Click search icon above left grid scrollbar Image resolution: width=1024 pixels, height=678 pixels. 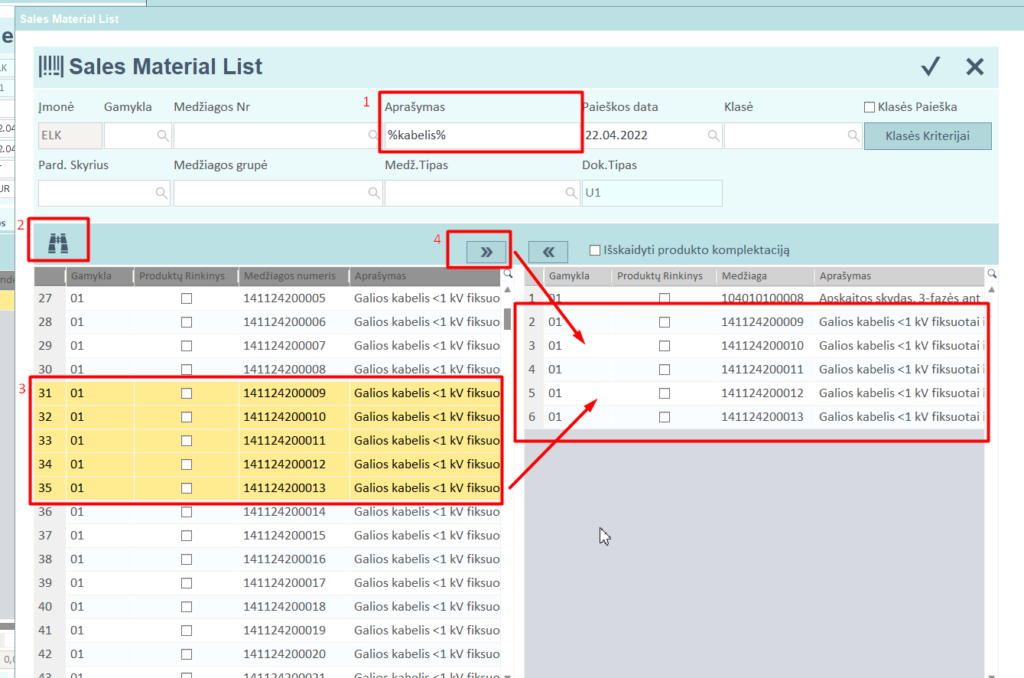(x=508, y=273)
